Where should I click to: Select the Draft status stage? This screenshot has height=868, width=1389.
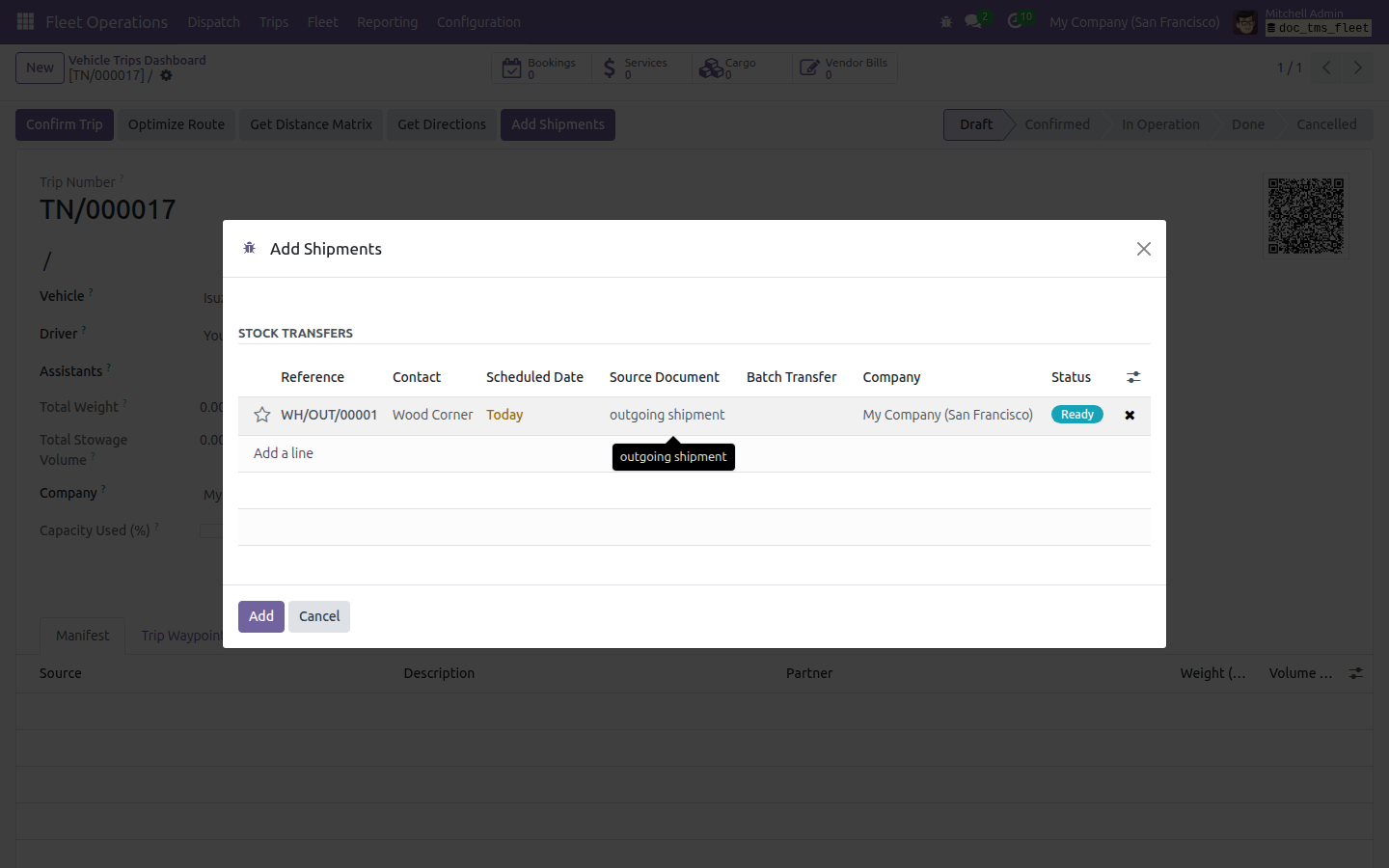(976, 124)
